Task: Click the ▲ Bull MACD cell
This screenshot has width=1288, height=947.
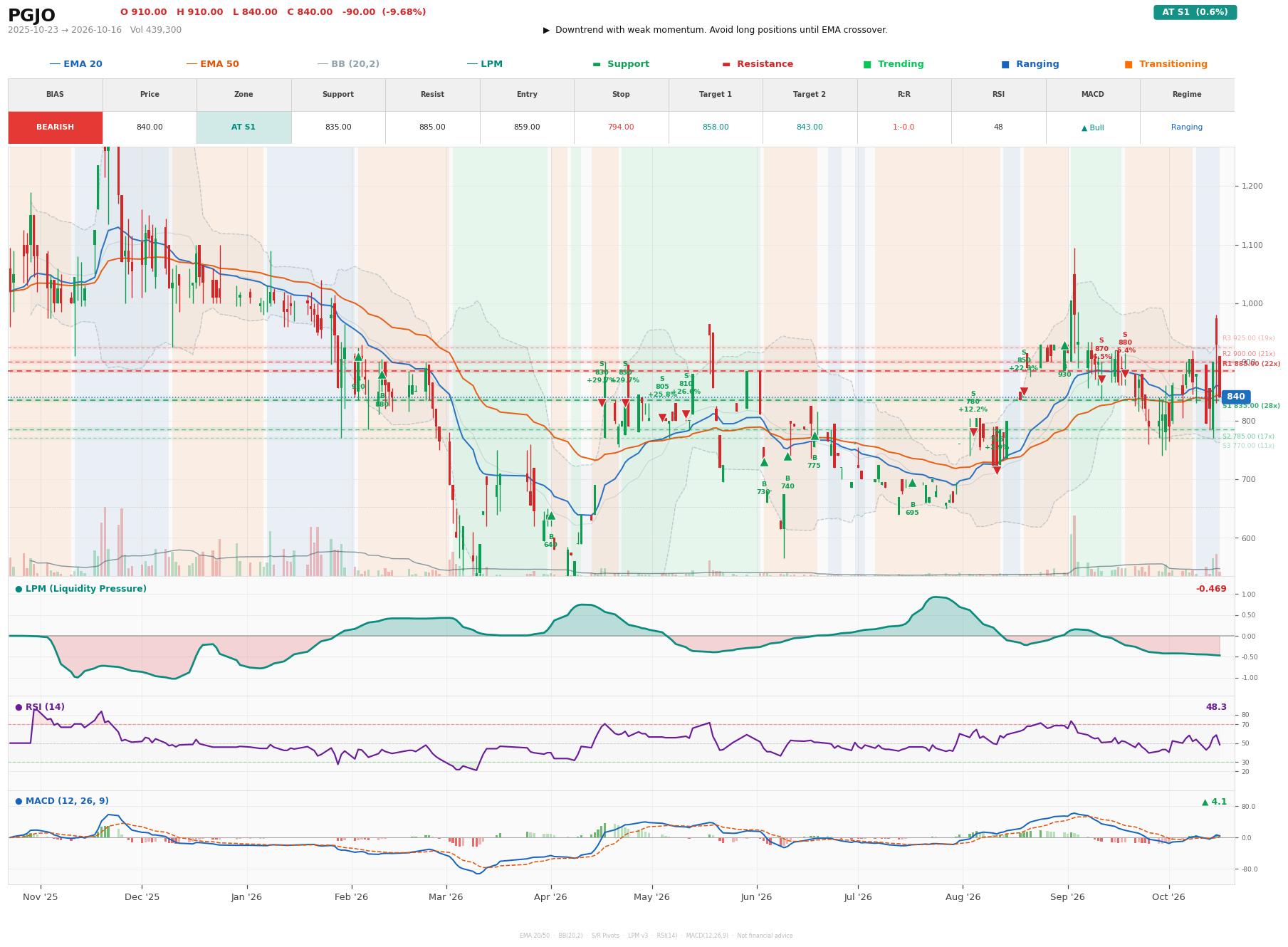Action: point(1092,128)
